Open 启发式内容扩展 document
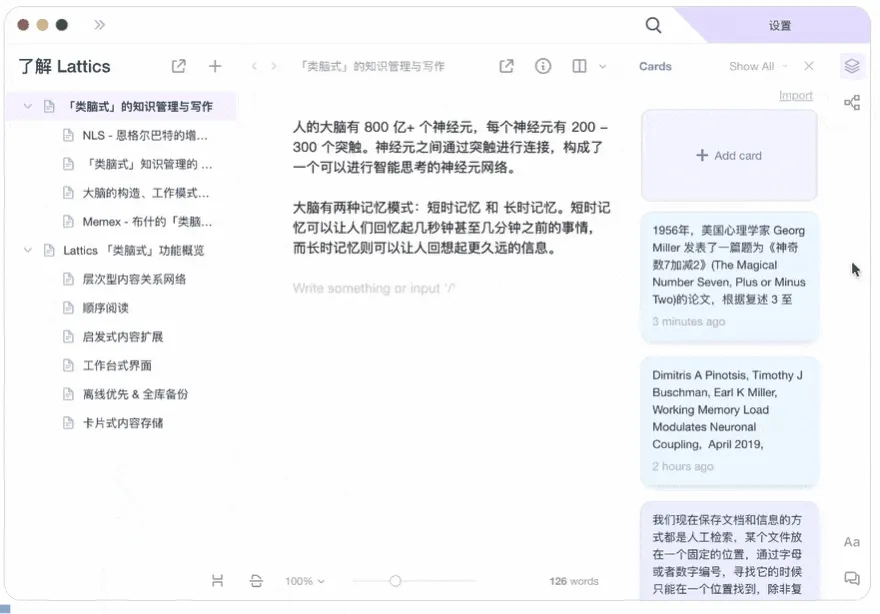The image size is (880, 614). pyautogui.click(x=122, y=337)
